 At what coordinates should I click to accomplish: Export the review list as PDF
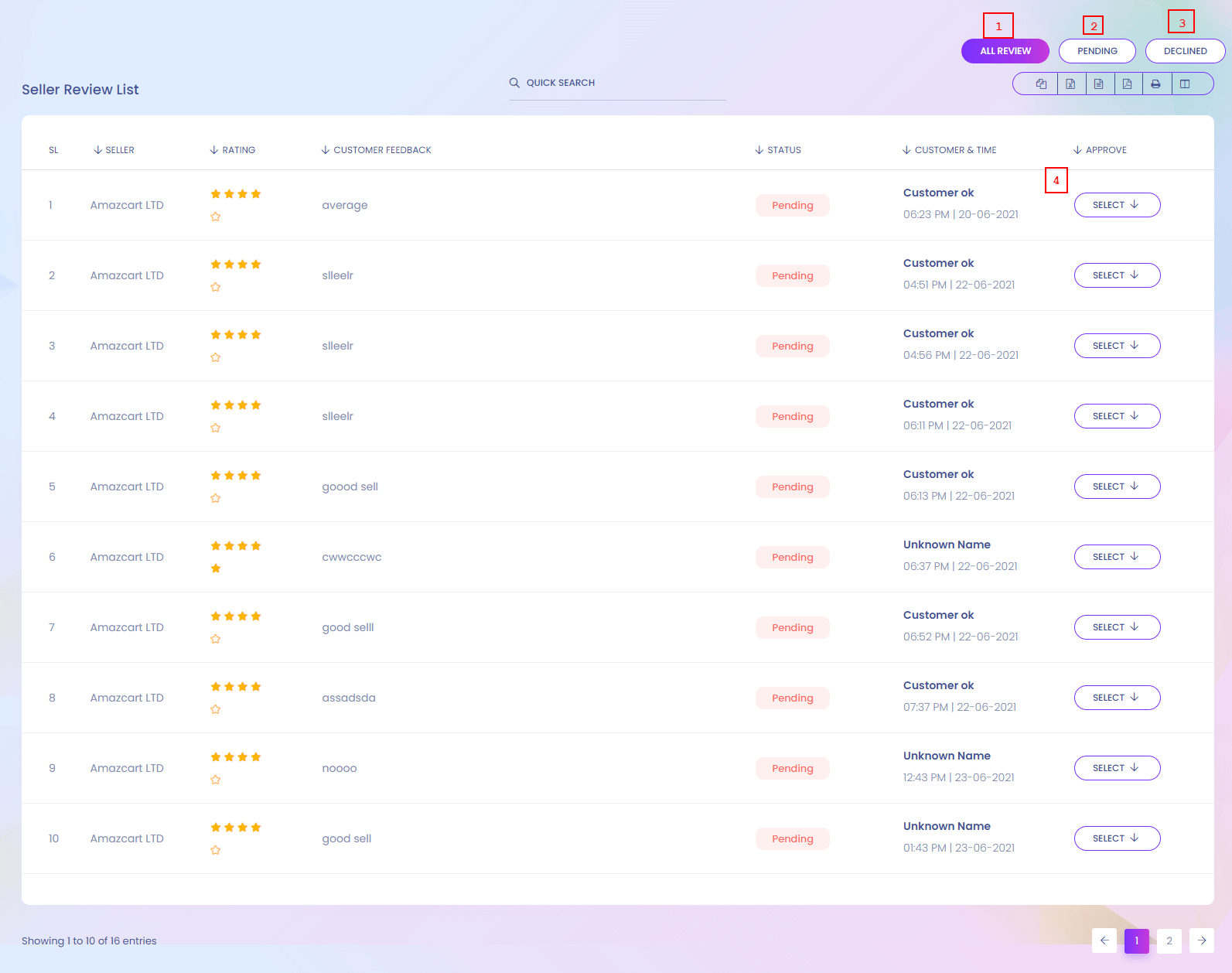[x=1127, y=84]
